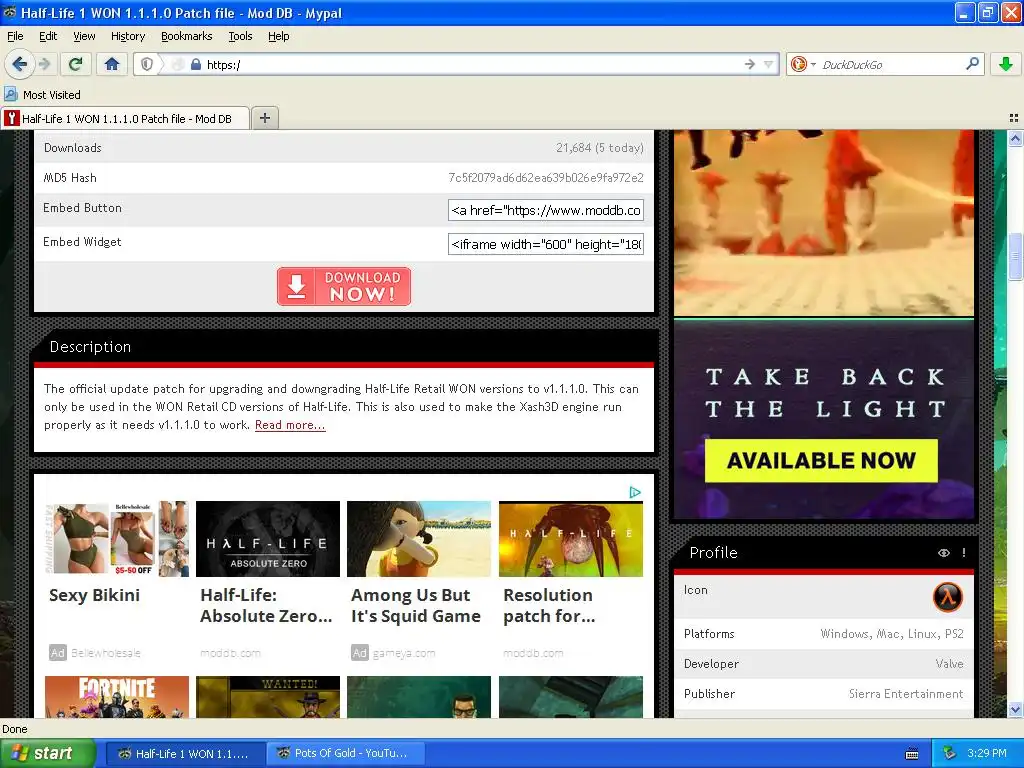Open the address bar history dropdown arrow

point(769,64)
